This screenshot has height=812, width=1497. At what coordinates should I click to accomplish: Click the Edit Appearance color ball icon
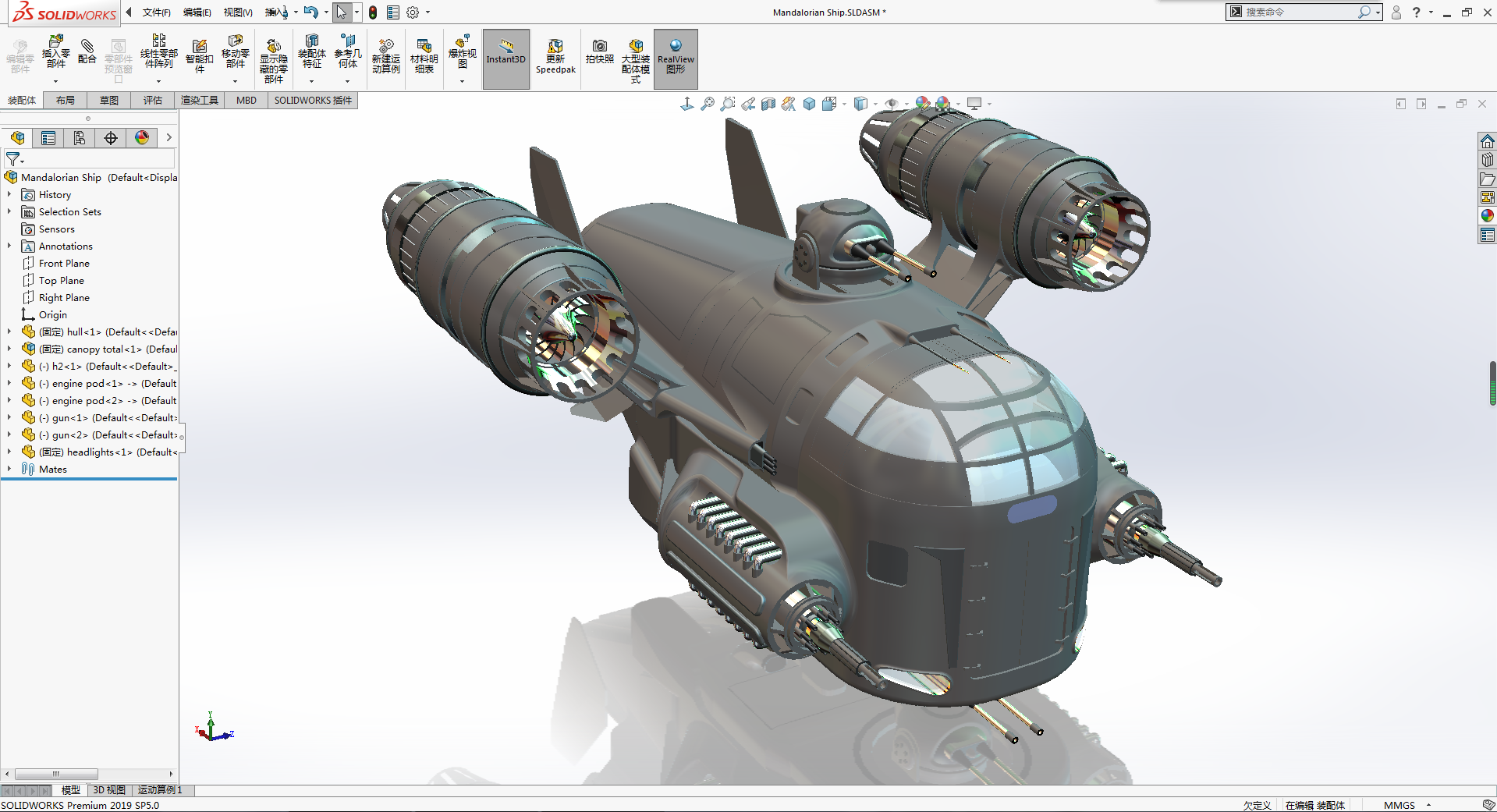[923, 104]
